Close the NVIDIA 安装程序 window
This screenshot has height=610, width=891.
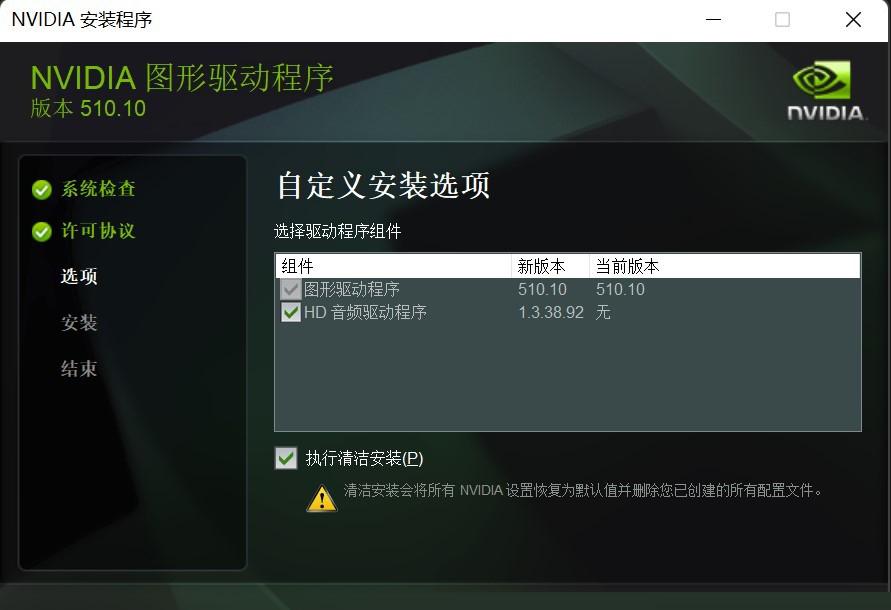point(853,20)
